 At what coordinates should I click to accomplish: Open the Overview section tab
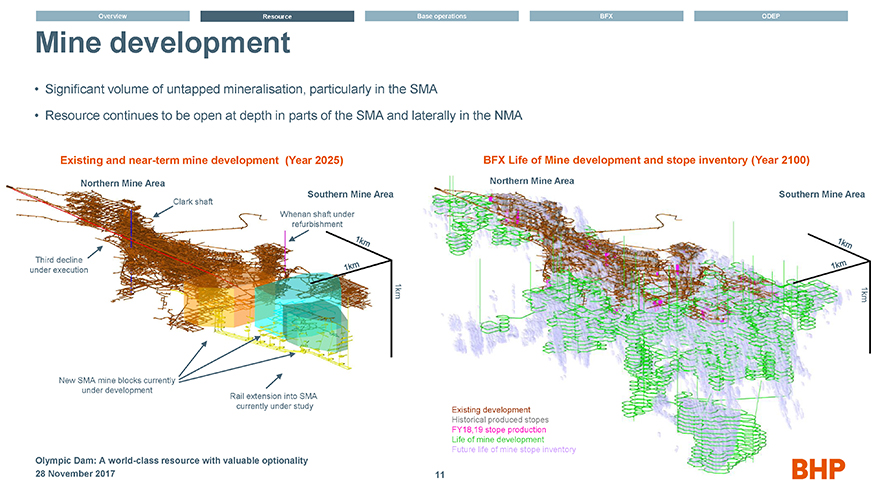click(x=112, y=16)
